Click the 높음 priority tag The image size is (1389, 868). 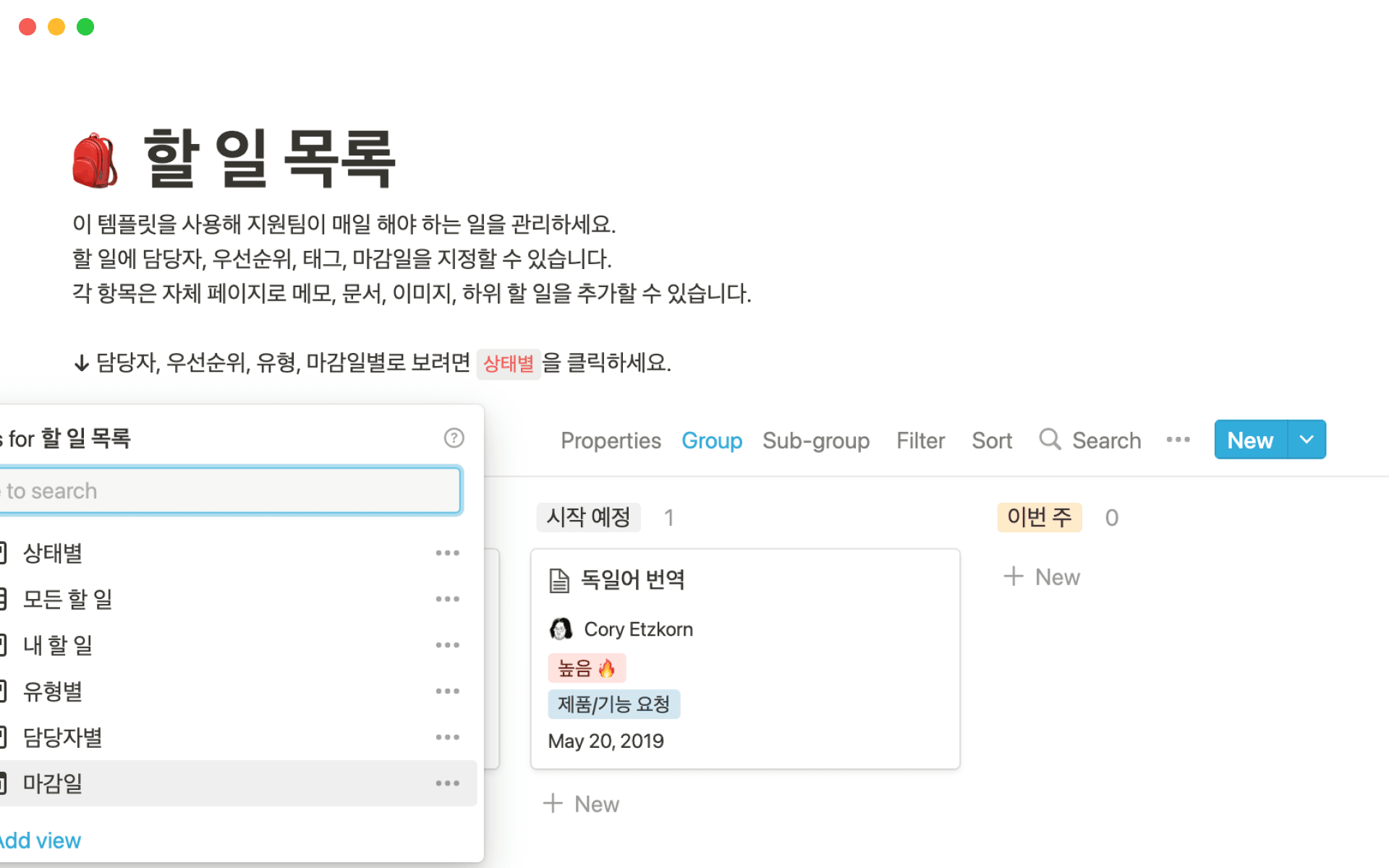point(587,668)
